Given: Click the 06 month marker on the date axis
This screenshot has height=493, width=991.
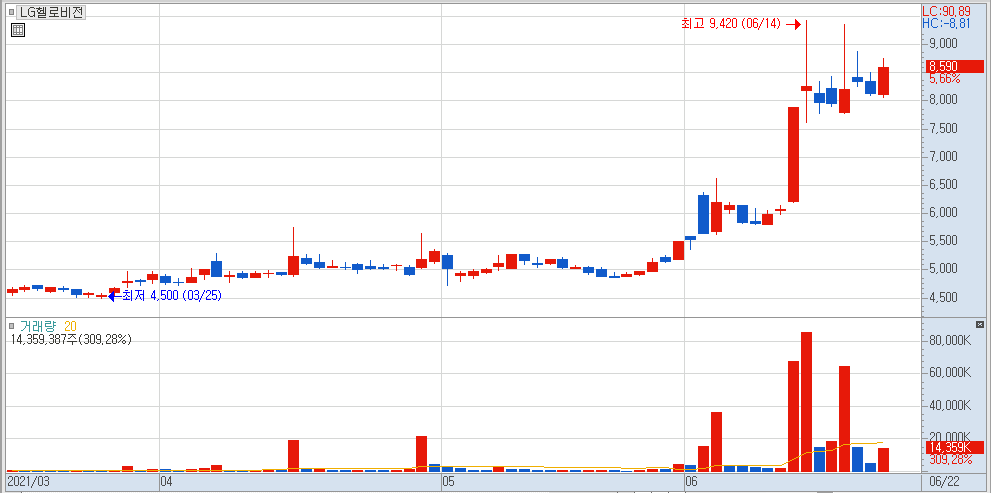Looking at the screenshot, I should tap(691, 482).
